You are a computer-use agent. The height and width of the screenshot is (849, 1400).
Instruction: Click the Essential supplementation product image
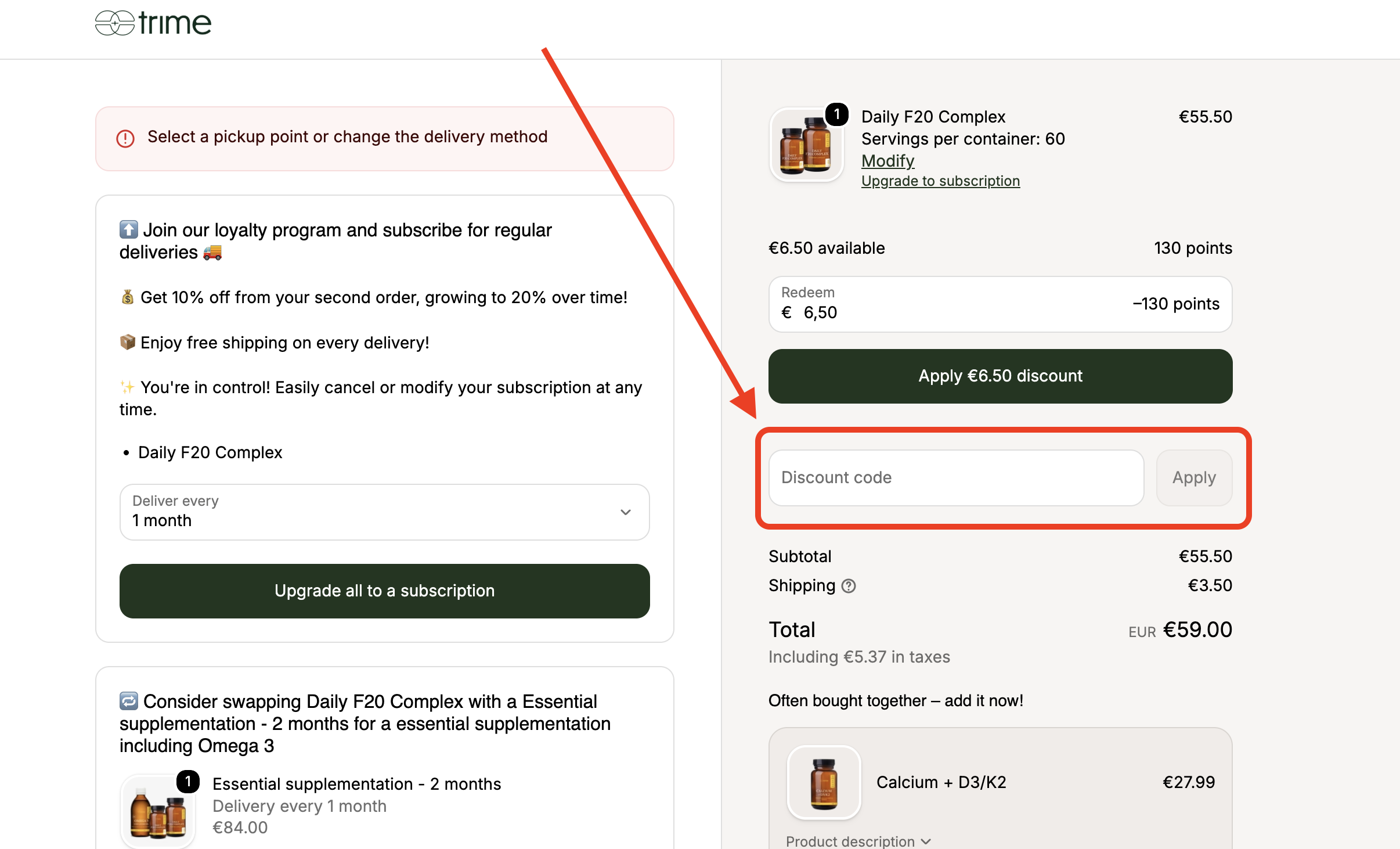(158, 812)
